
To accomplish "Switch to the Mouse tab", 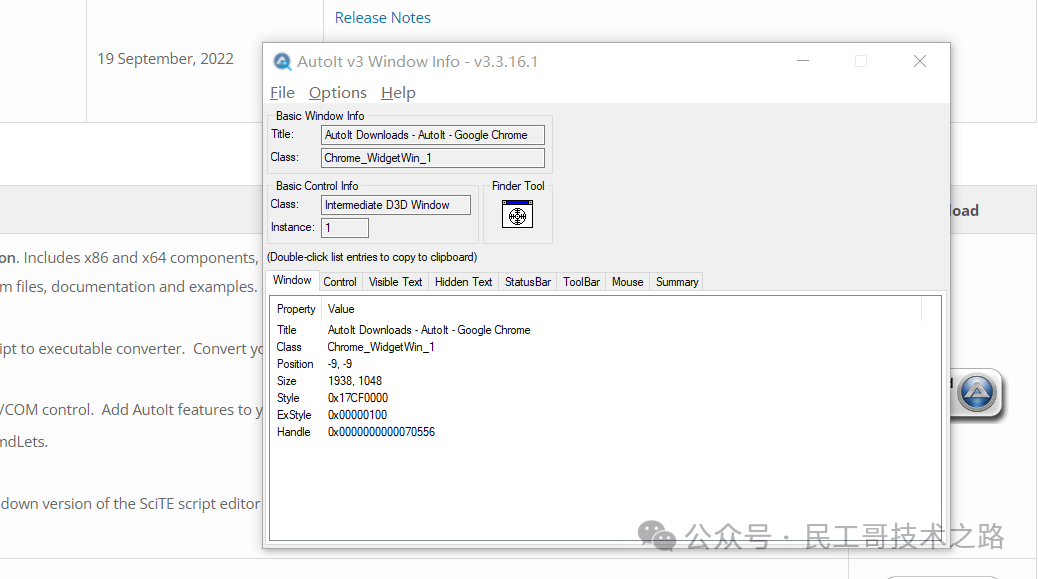I will pos(628,282).
